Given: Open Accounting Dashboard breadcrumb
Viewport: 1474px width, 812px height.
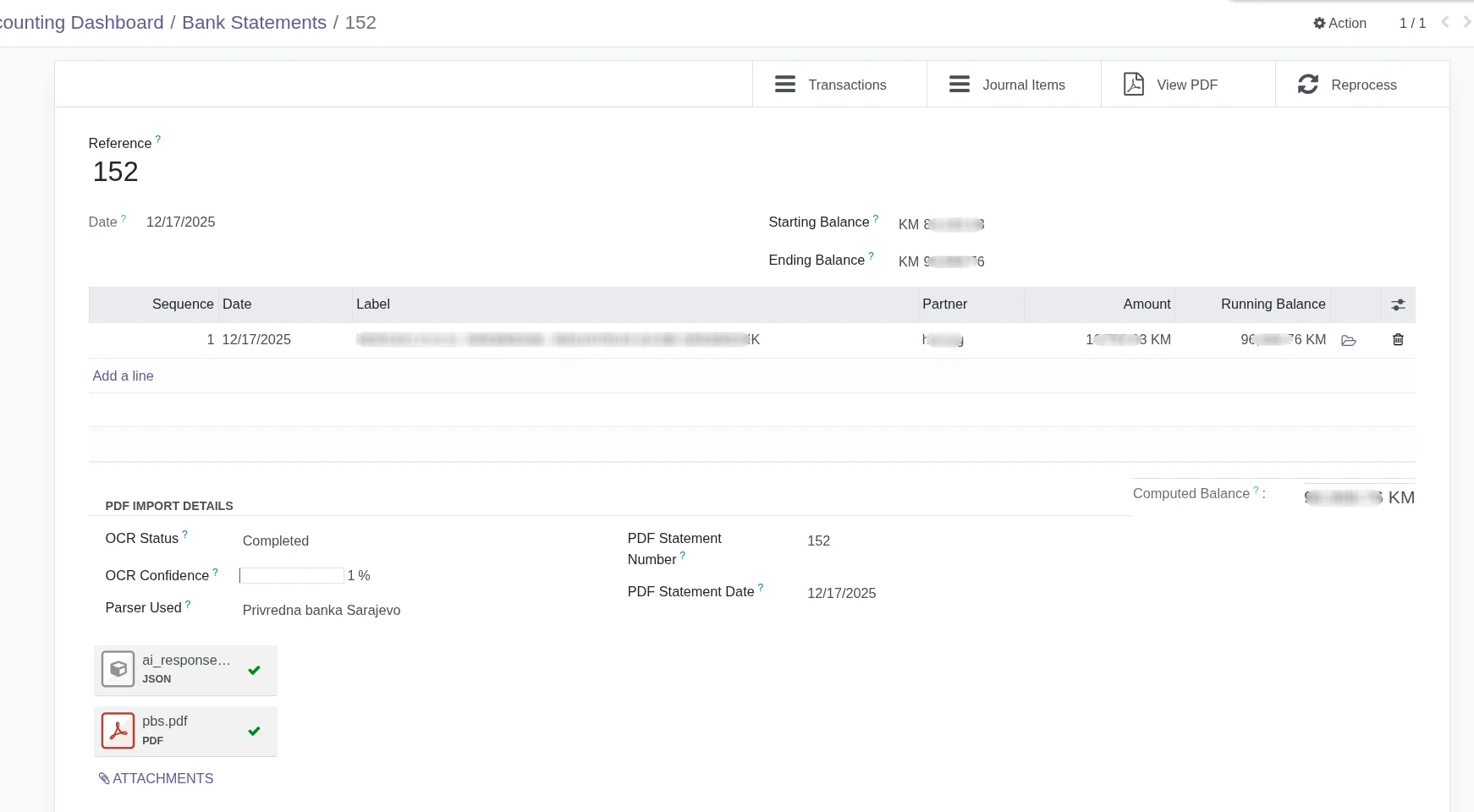Looking at the screenshot, I should [x=81, y=23].
